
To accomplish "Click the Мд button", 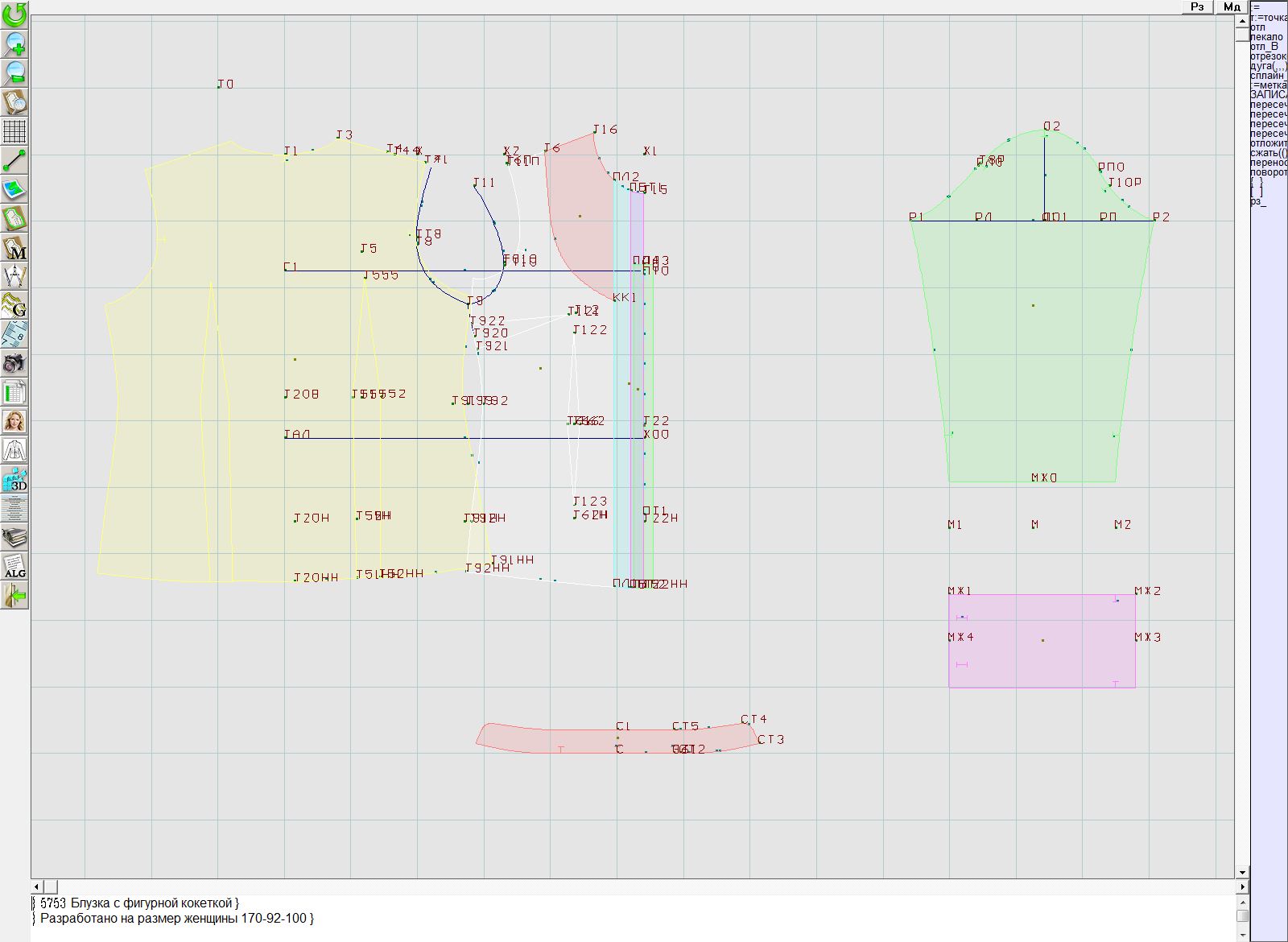I will [x=1232, y=6].
